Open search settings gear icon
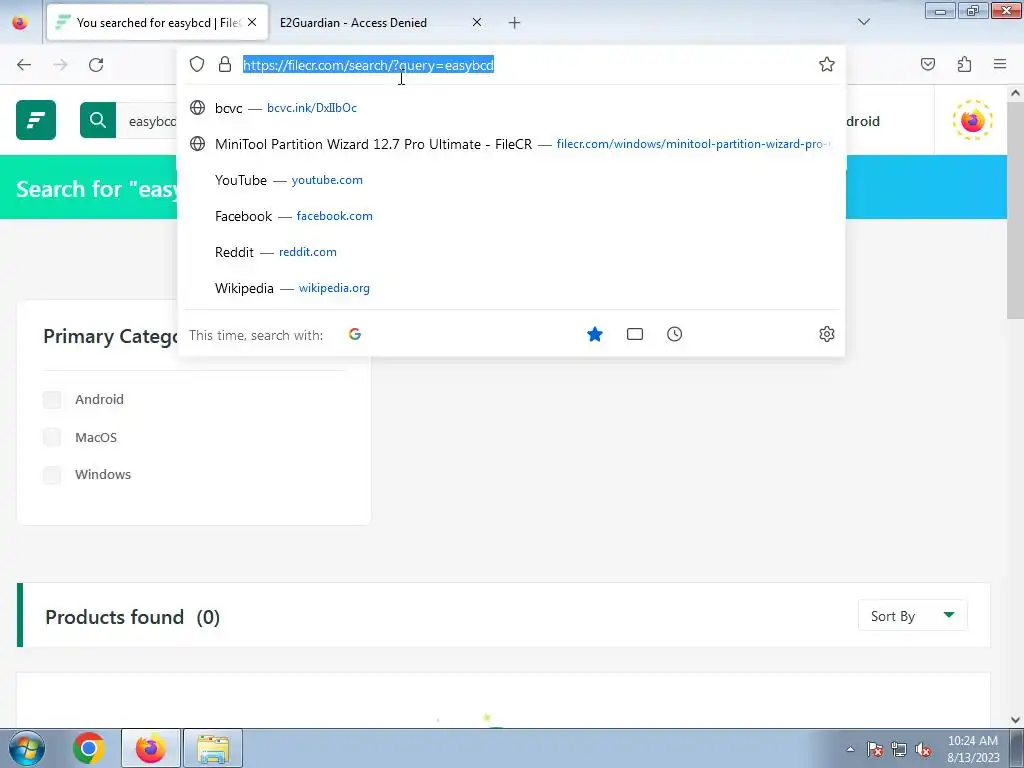The image size is (1024, 768). tap(827, 334)
